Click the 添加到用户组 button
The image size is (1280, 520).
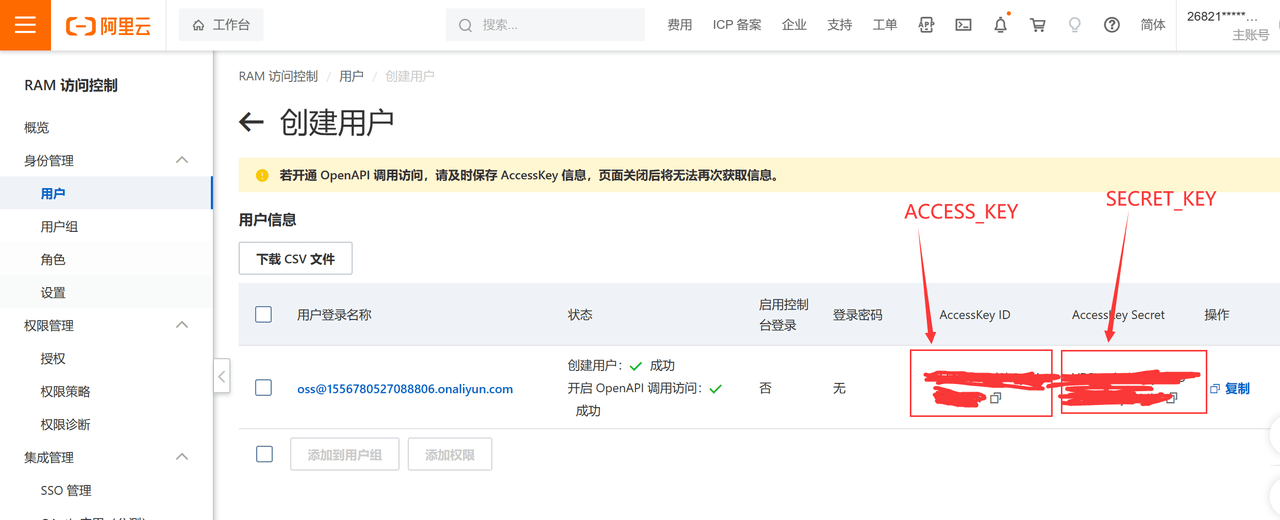(x=345, y=454)
